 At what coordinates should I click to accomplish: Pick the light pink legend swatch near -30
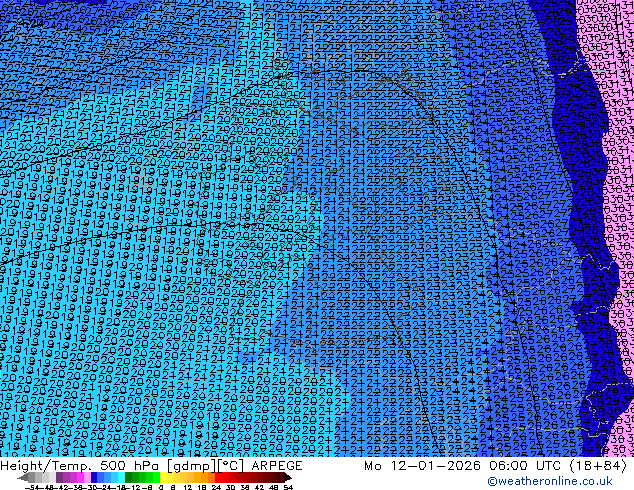pos(87,477)
